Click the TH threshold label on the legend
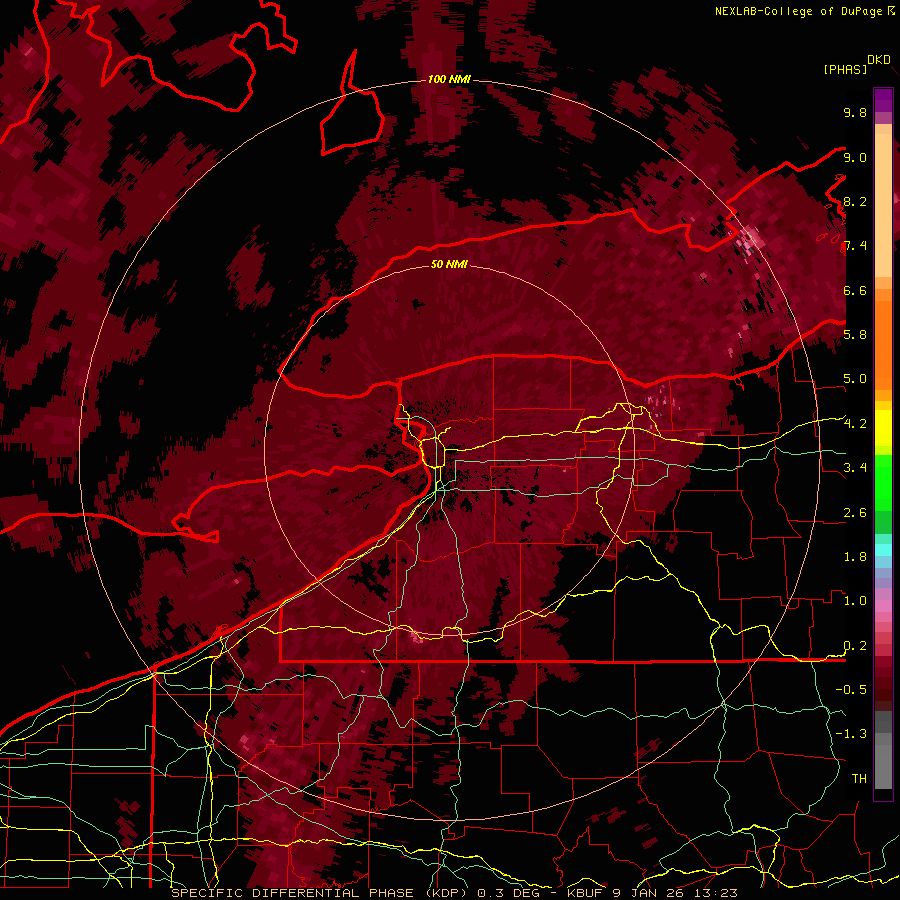 pyautogui.click(x=859, y=779)
